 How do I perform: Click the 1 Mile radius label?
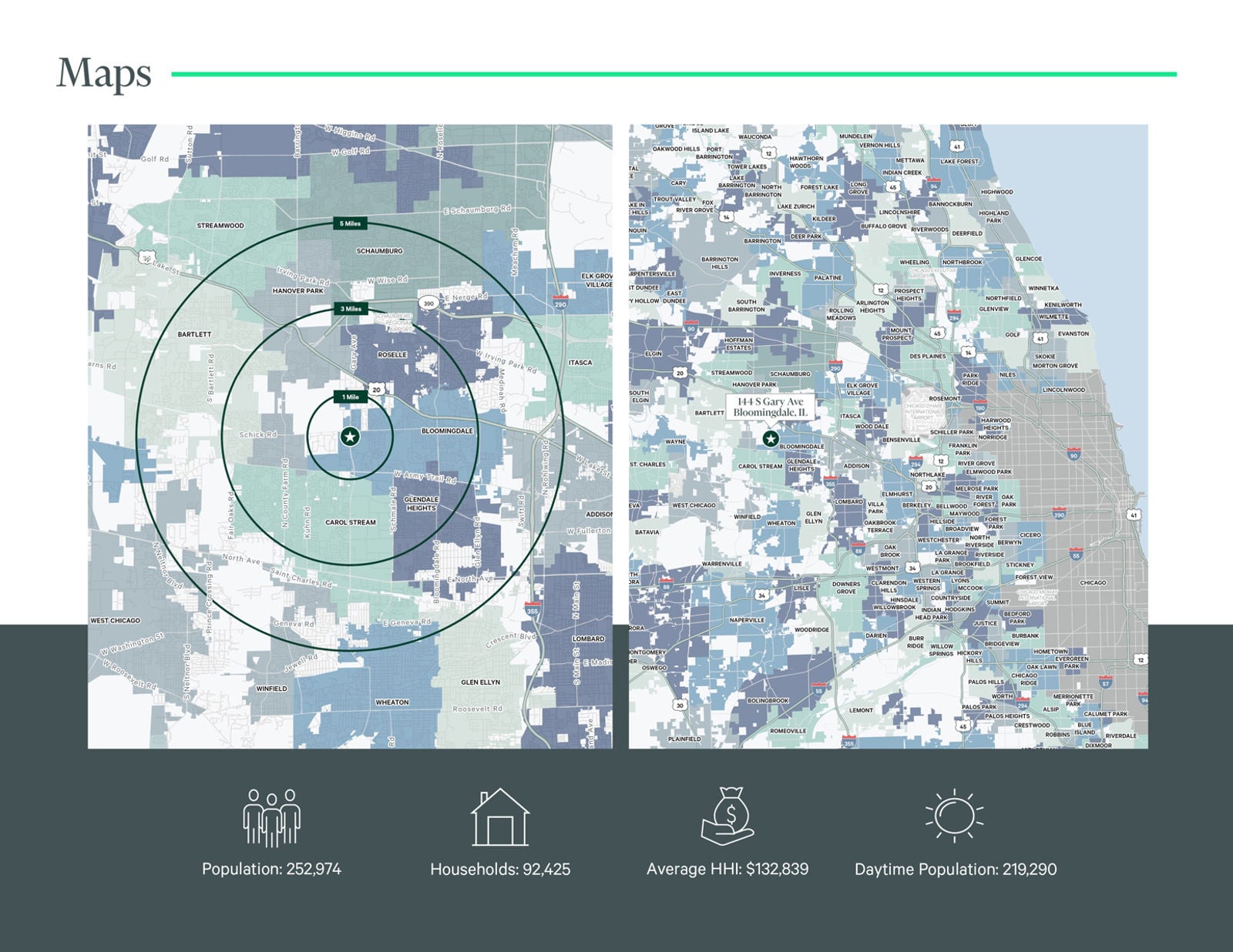[x=350, y=397]
